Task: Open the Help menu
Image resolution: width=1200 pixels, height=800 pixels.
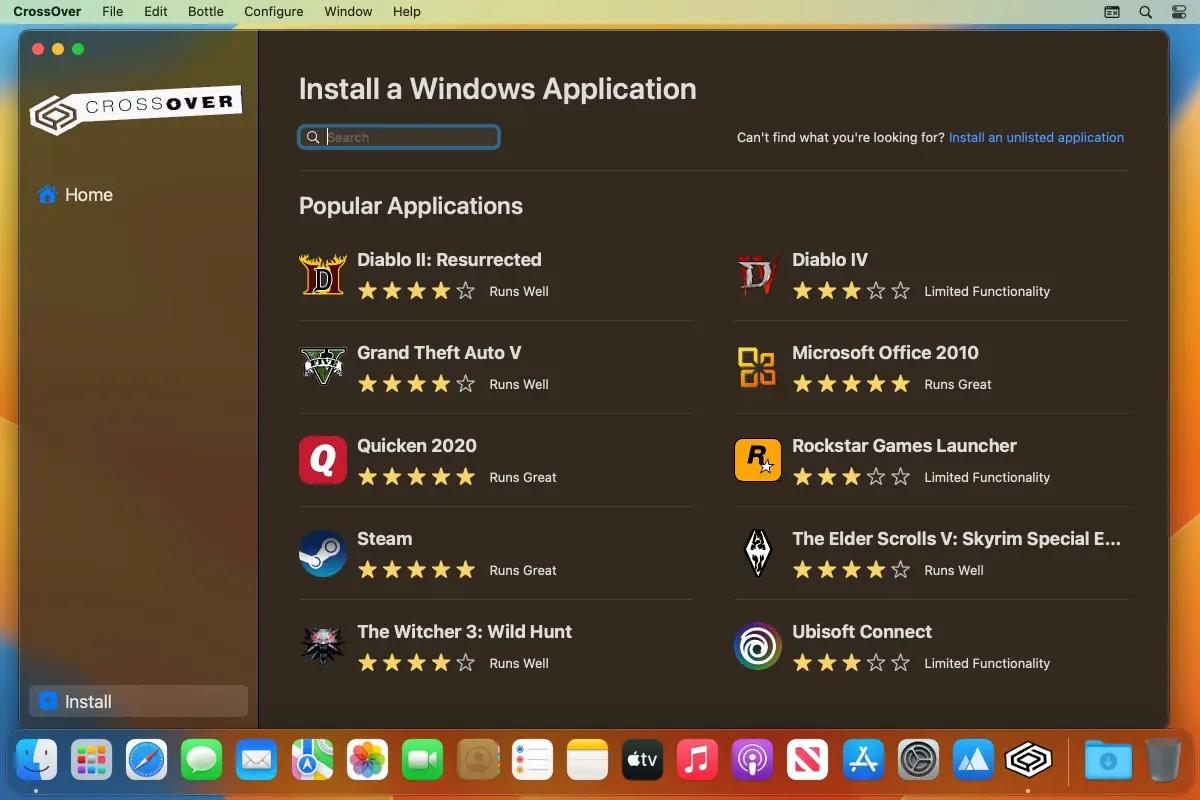Action: pyautogui.click(x=407, y=11)
